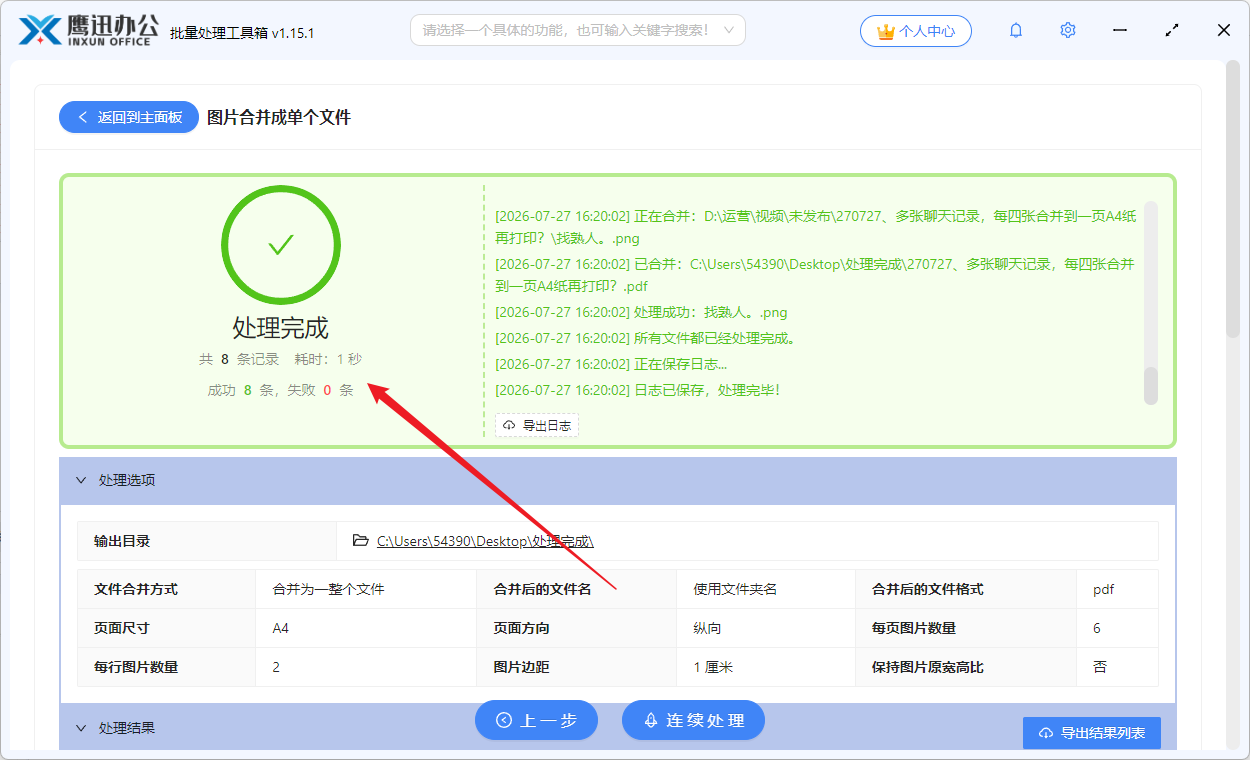
Task: Open 个人中心 personal center
Action: click(915, 31)
